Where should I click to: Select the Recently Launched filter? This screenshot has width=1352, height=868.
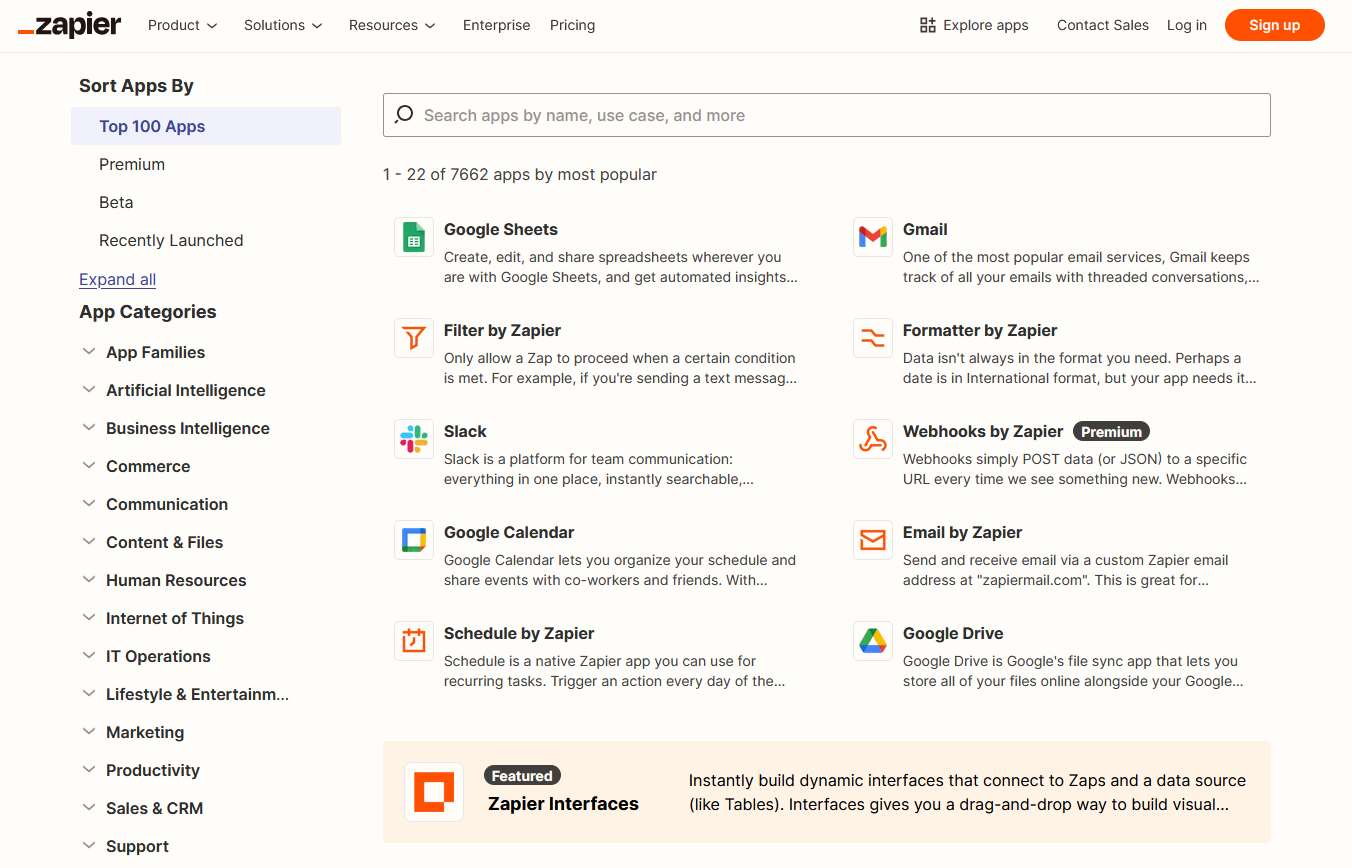[171, 240]
